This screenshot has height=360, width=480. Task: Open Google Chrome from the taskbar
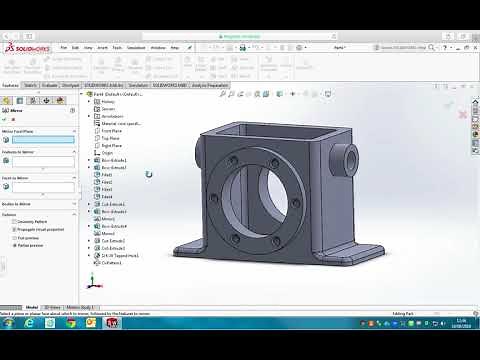[x=70, y=323]
